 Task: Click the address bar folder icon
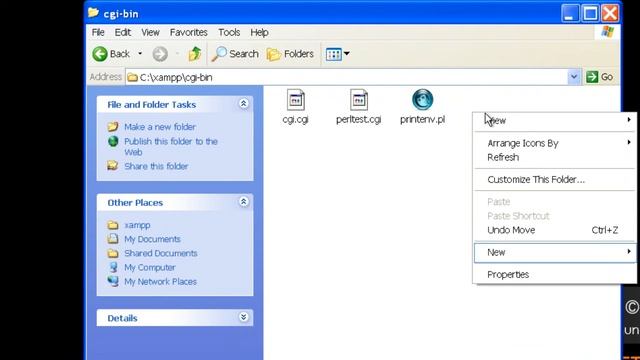coord(132,77)
